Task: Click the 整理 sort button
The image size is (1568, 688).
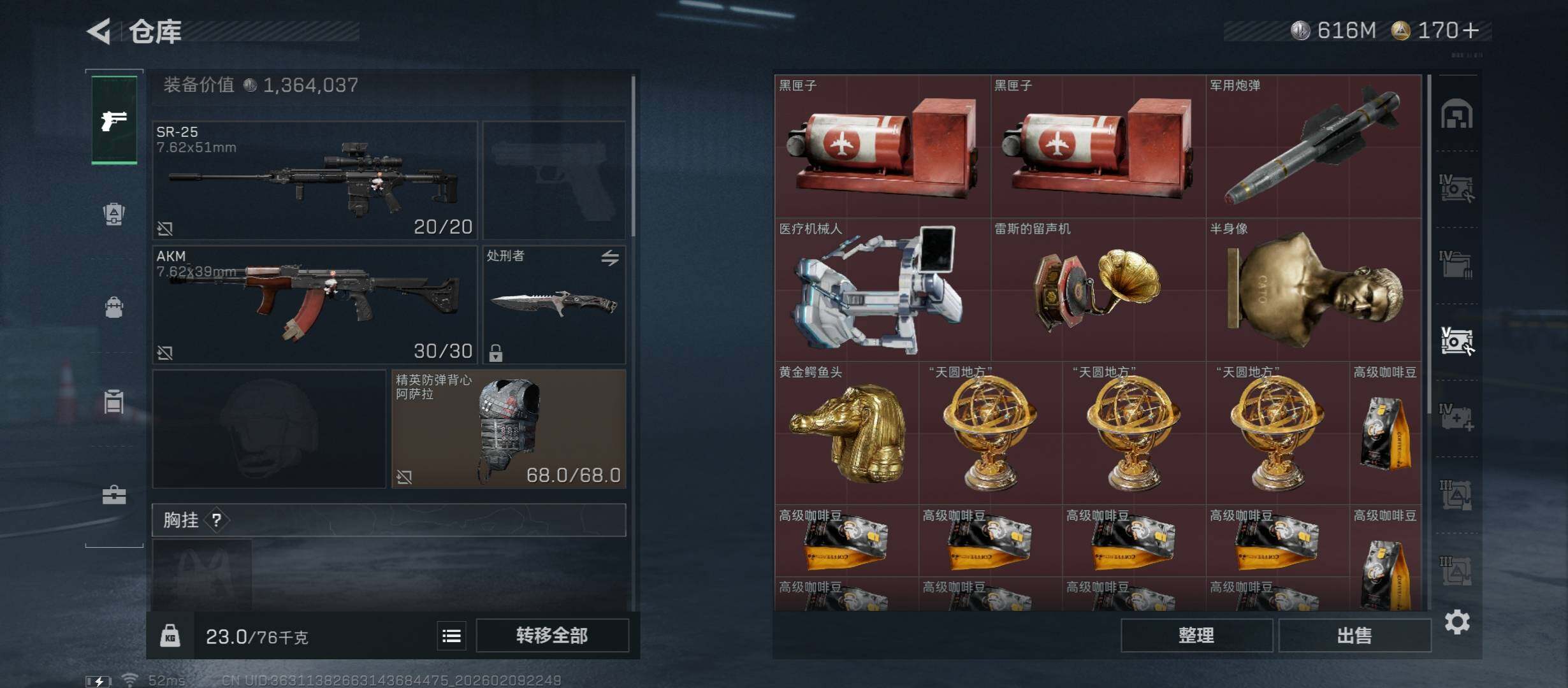Action: 1196,635
